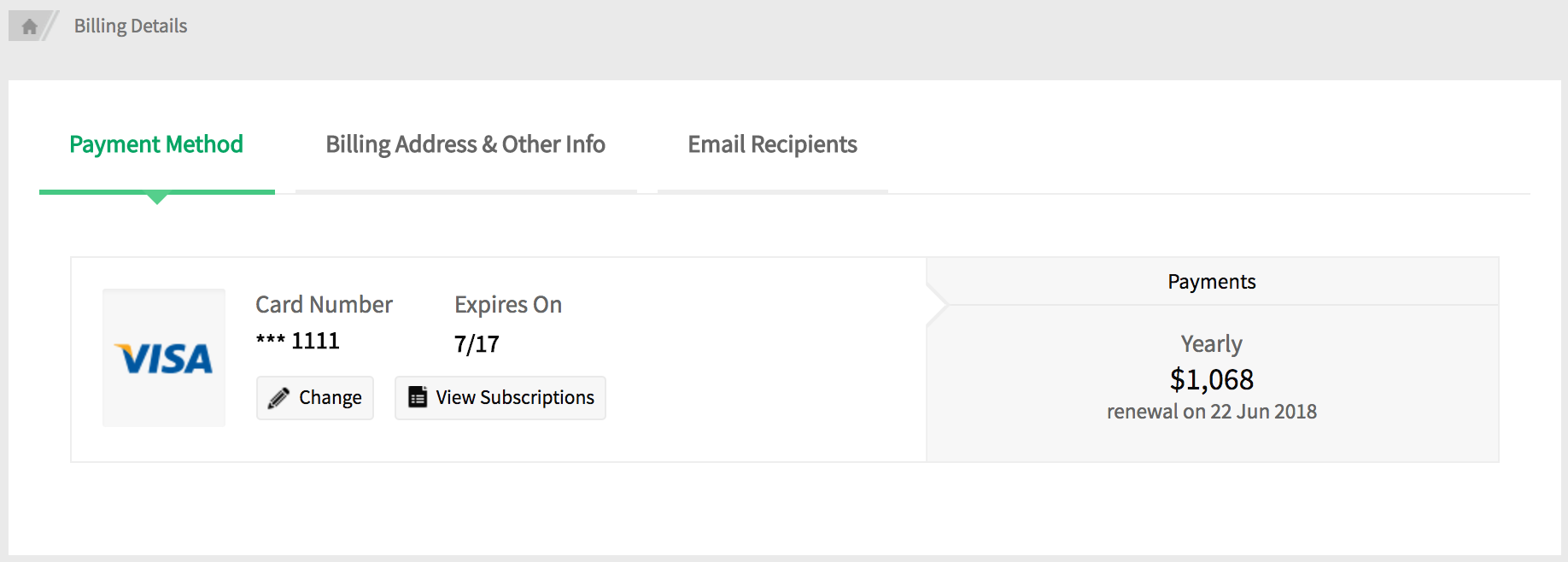Screen dimensions: 1568x562
Task: Click the Payments panel header
Action: (1211, 282)
